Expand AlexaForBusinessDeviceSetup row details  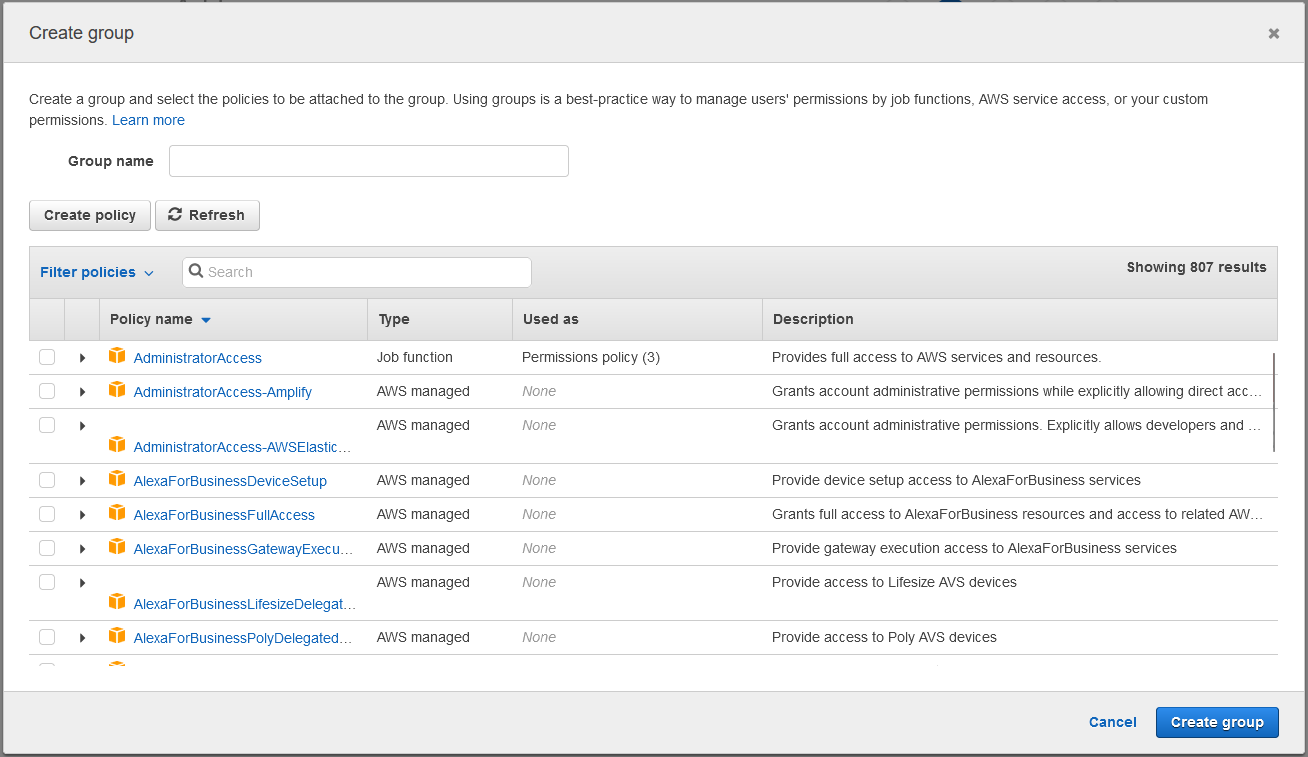coord(82,481)
